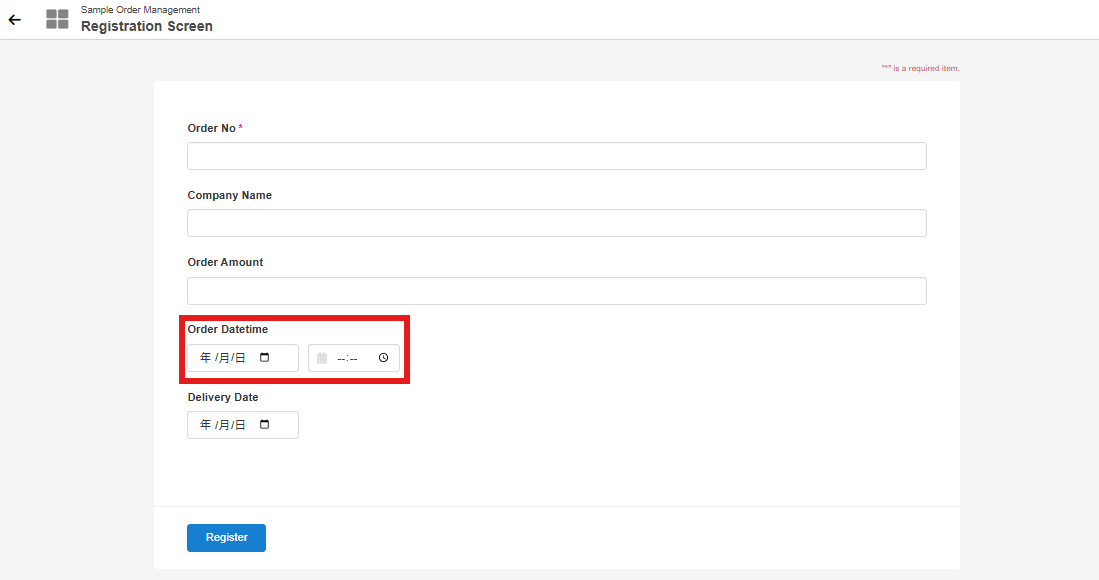Screen dimensions: 1099x580
Task: Focus the Order Amount input field
Action: (557, 291)
